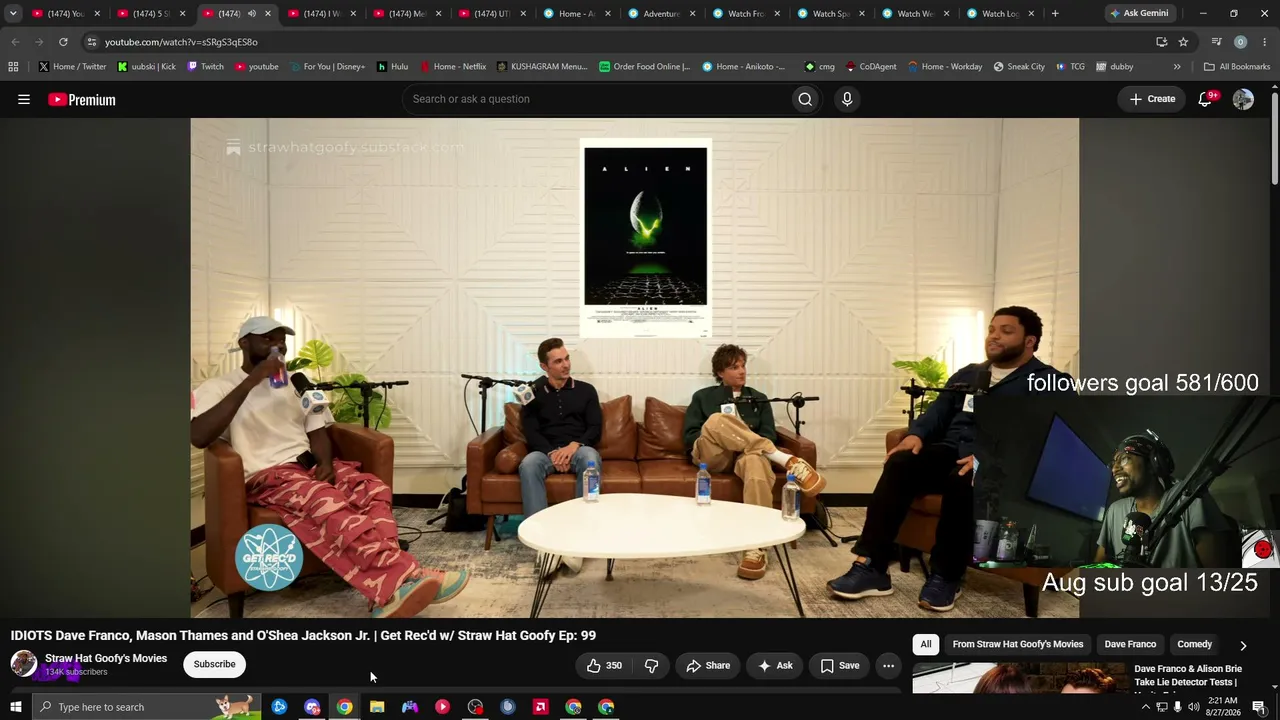Image resolution: width=1280 pixels, height=720 pixels.
Task: Click Windows taskbar search box
Action: coord(146,707)
